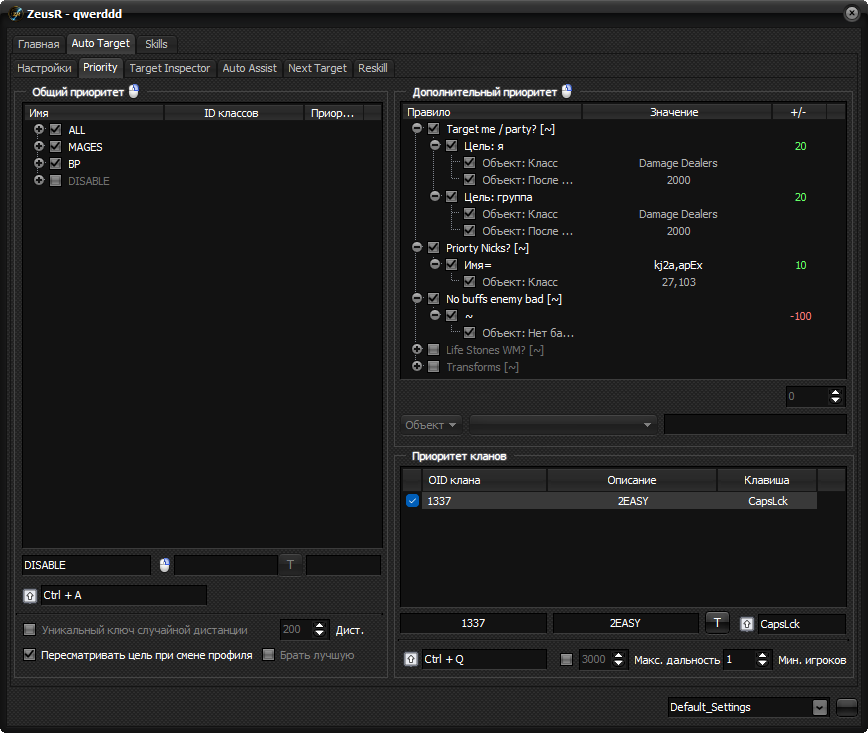Collapse the Priorty Nicks? rule node

click(x=417, y=247)
